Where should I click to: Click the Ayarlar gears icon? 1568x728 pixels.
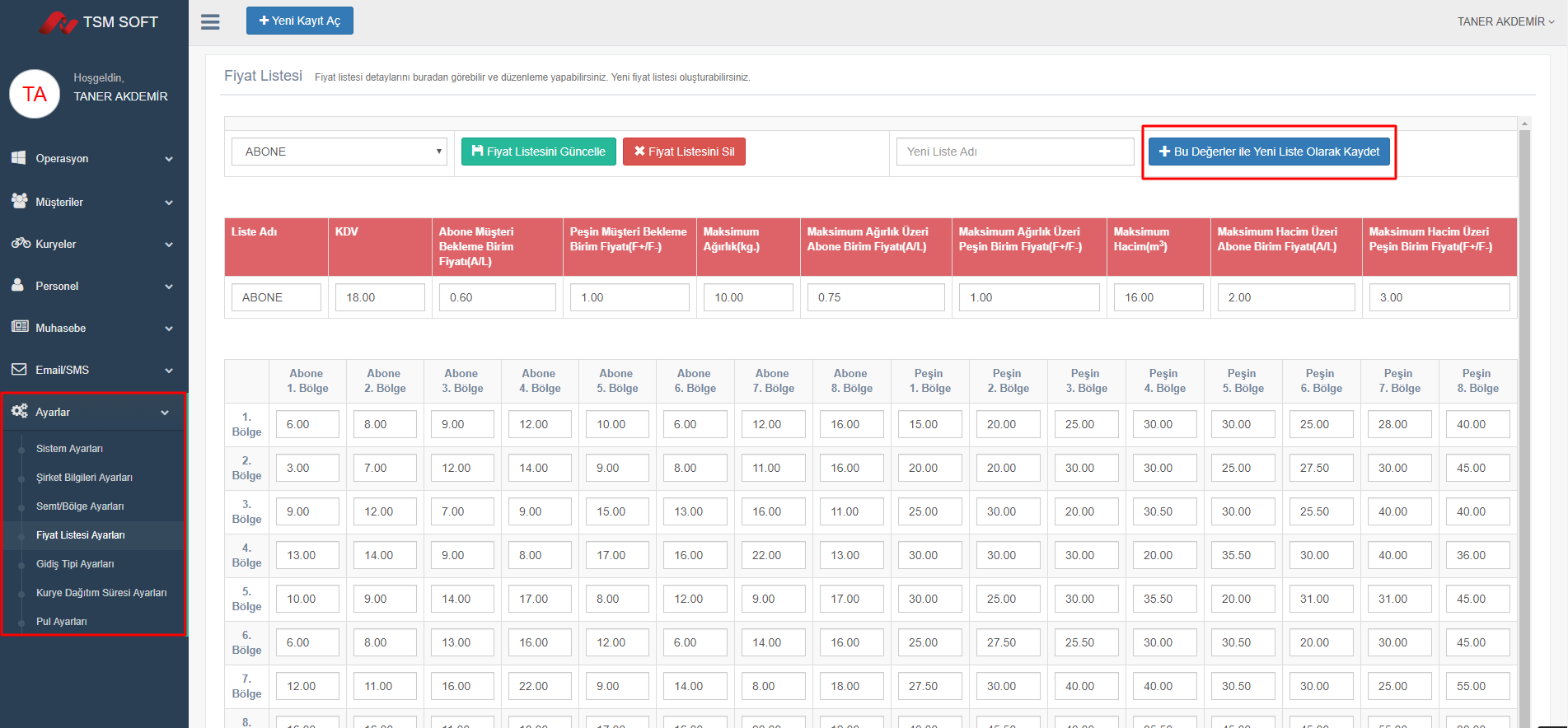19,411
